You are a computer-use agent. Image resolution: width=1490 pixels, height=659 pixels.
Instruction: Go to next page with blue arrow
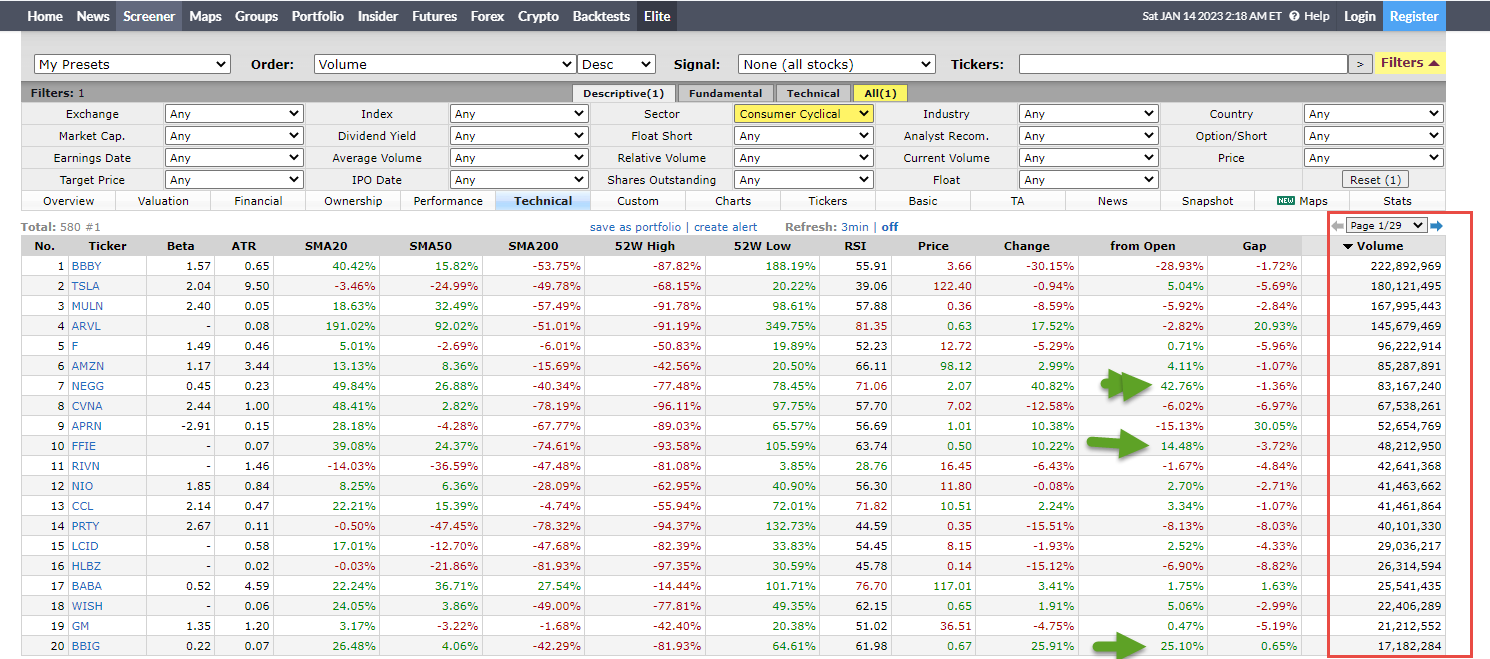(x=1436, y=226)
